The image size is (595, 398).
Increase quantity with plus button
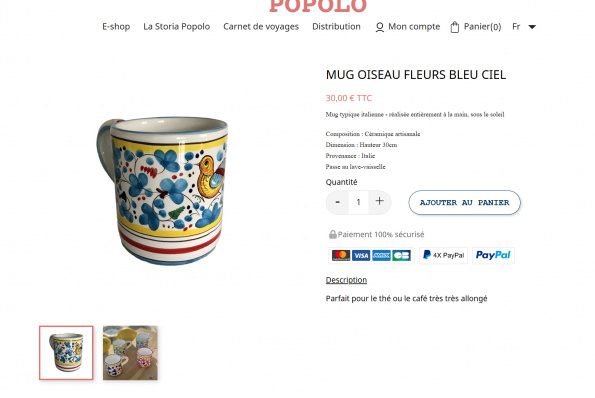(379, 201)
